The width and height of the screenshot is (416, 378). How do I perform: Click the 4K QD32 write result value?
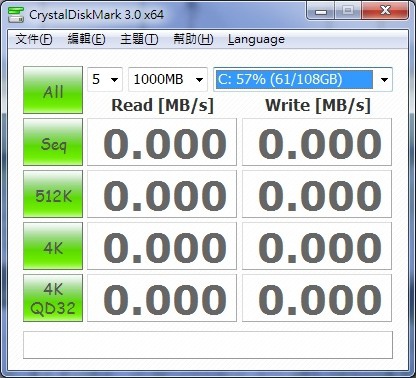pos(317,298)
